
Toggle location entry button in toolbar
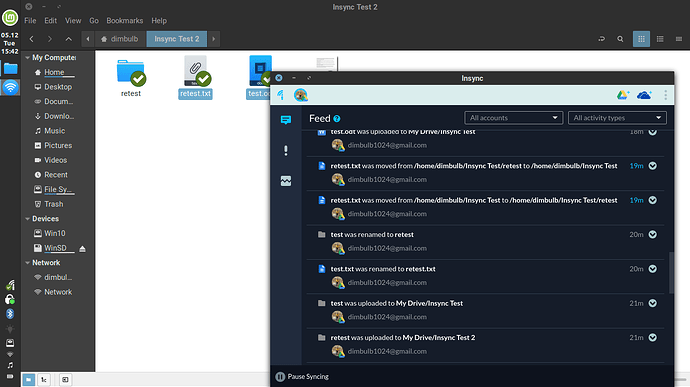click(602, 39)
